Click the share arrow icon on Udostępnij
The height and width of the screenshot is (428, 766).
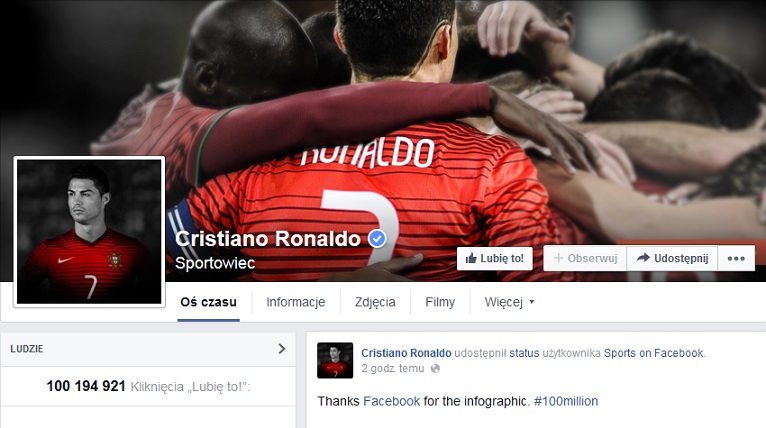coord(643,257)
